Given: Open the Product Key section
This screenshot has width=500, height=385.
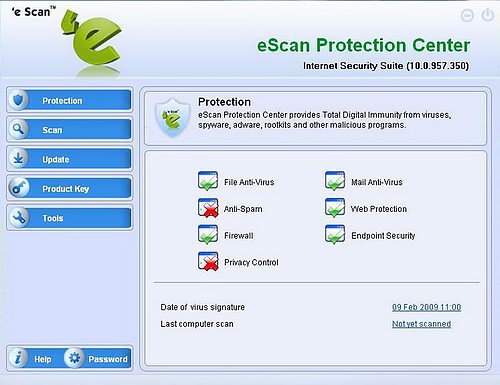Looking at the screenshot, I should (70, 188).
